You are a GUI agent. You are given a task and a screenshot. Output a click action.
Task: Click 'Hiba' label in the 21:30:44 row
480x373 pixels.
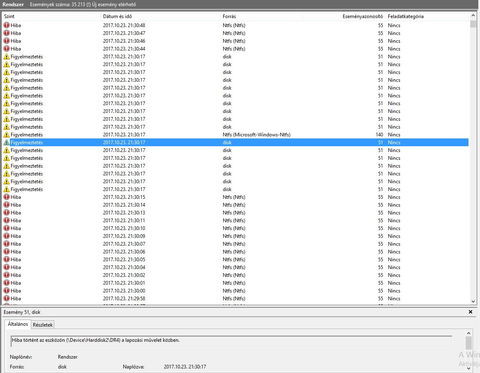tap(16, 49)
